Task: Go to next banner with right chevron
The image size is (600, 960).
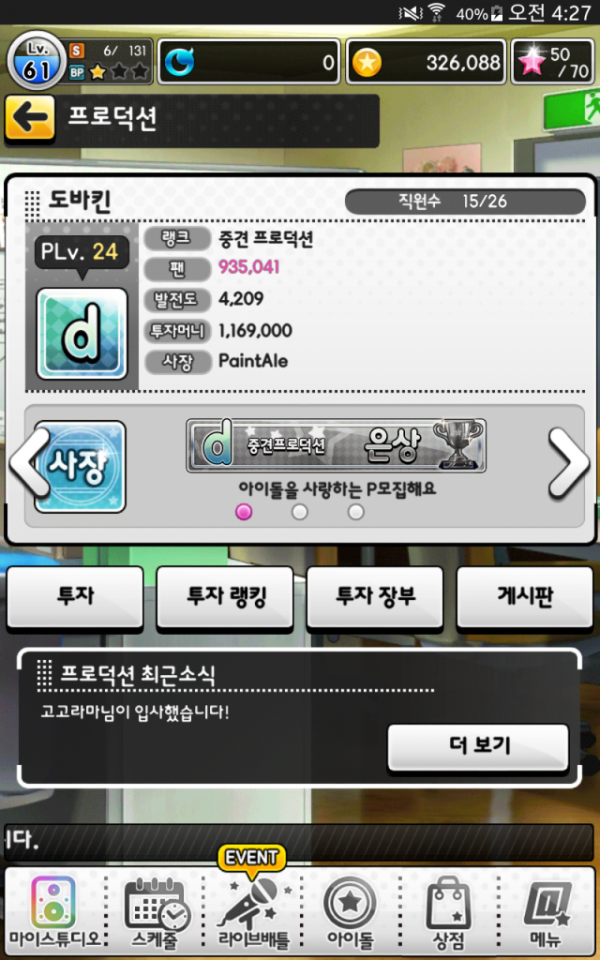Action: tap(569, 463)
